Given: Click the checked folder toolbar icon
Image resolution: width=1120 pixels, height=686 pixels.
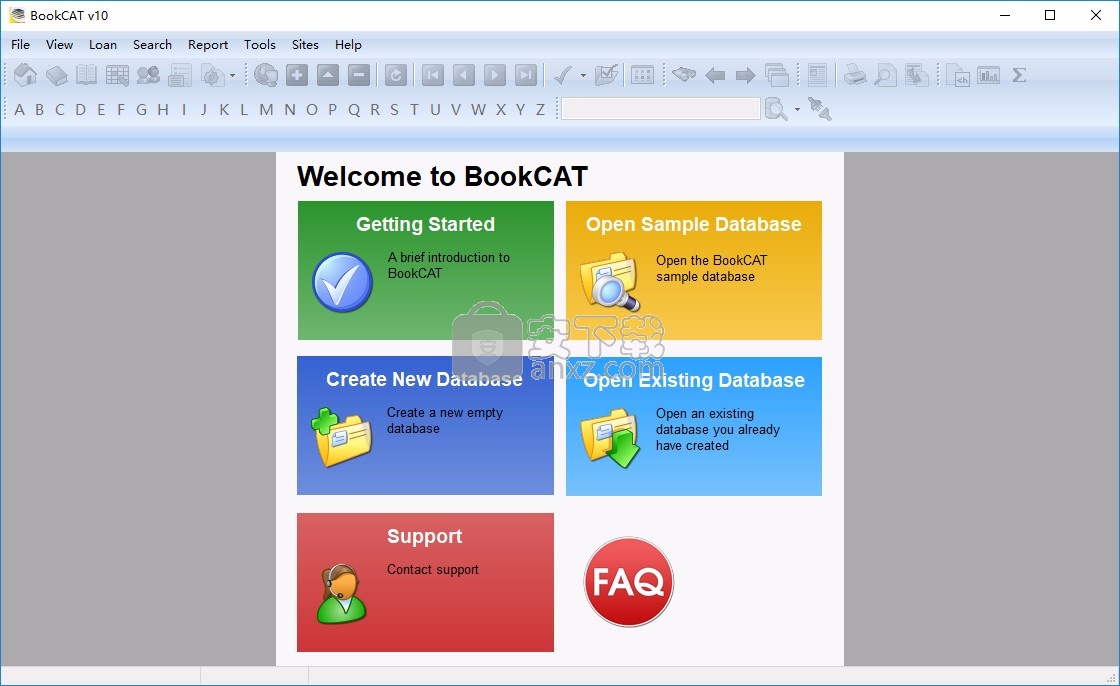Looking at the screenshot, I should coord(606,75).
